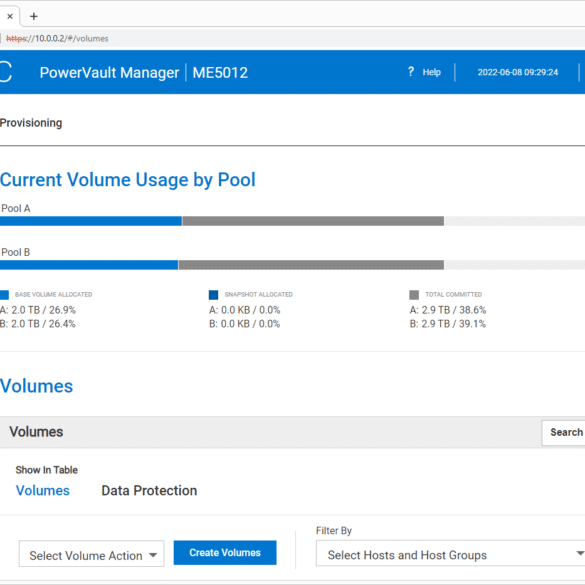The width and height of the screenshot is (585, 585).
Task: Click snapshot value A: 0.0 KB / 0.0%
Action: 244,310
